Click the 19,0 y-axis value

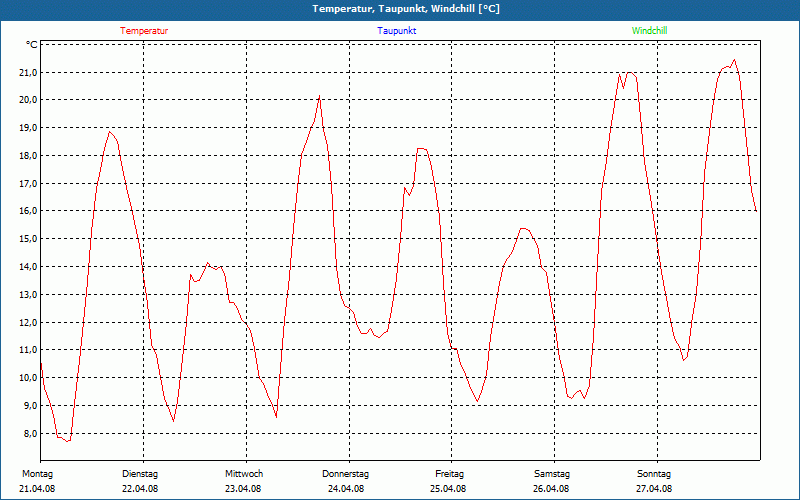point(29,128)
